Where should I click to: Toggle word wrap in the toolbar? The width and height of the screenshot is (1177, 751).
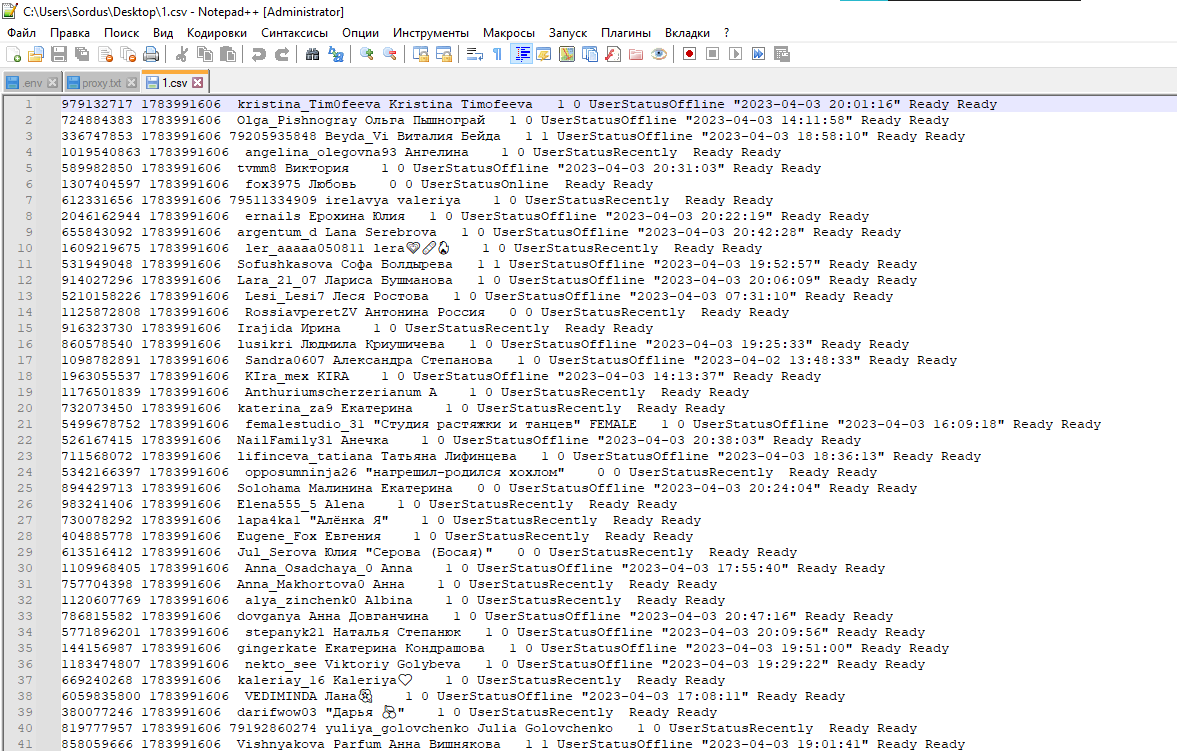[475, 54]
